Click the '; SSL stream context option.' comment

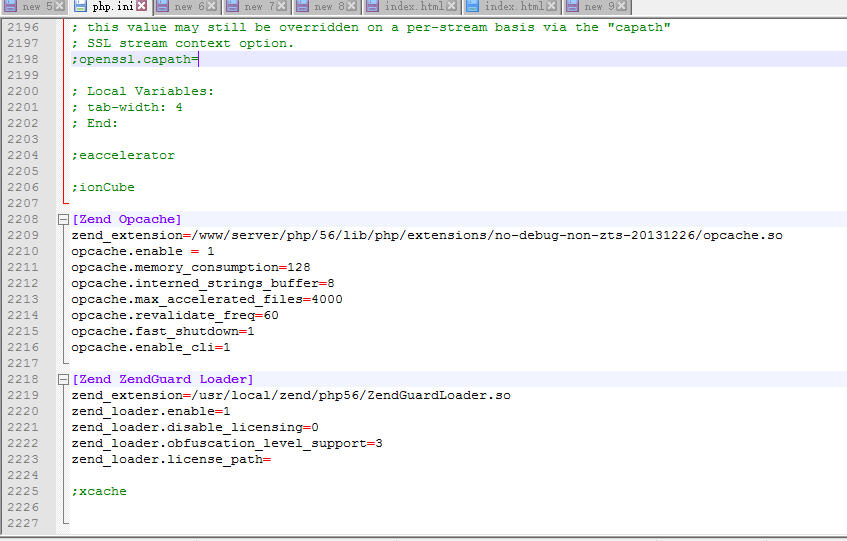[183, 43]
